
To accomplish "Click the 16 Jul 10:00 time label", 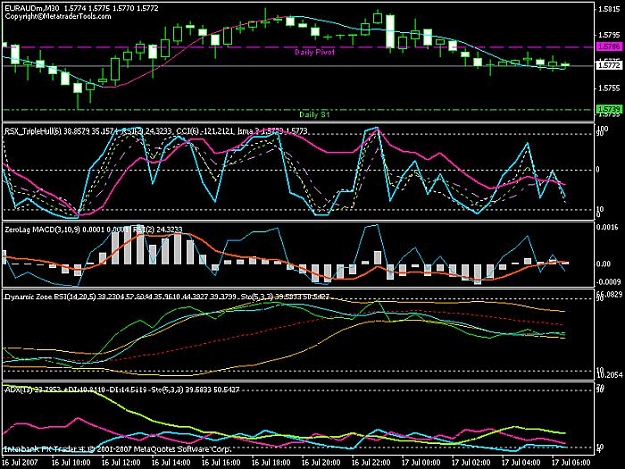I will coord(71,463).
